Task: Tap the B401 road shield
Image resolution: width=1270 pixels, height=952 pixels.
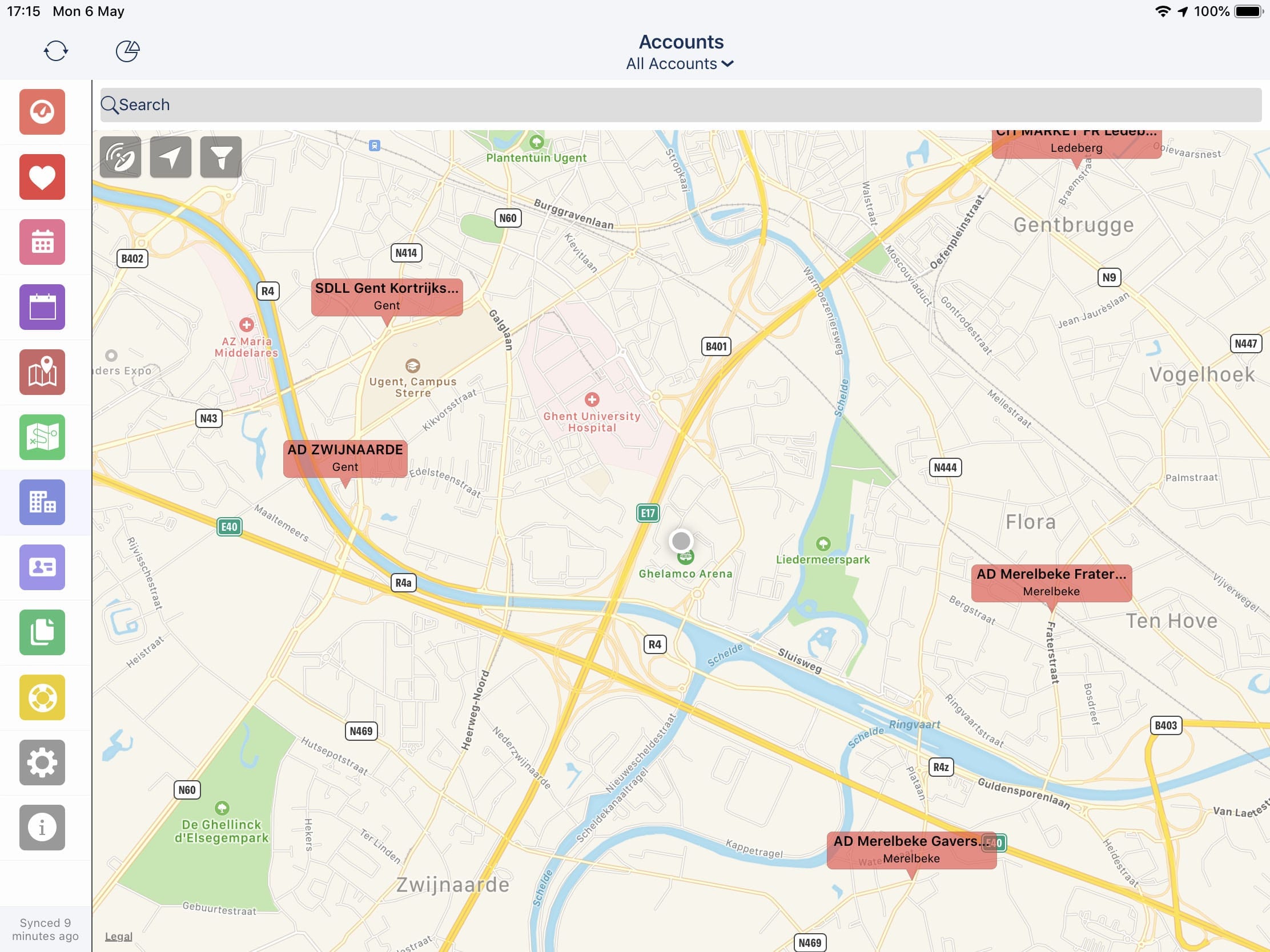Action: (x=716, y=346)
